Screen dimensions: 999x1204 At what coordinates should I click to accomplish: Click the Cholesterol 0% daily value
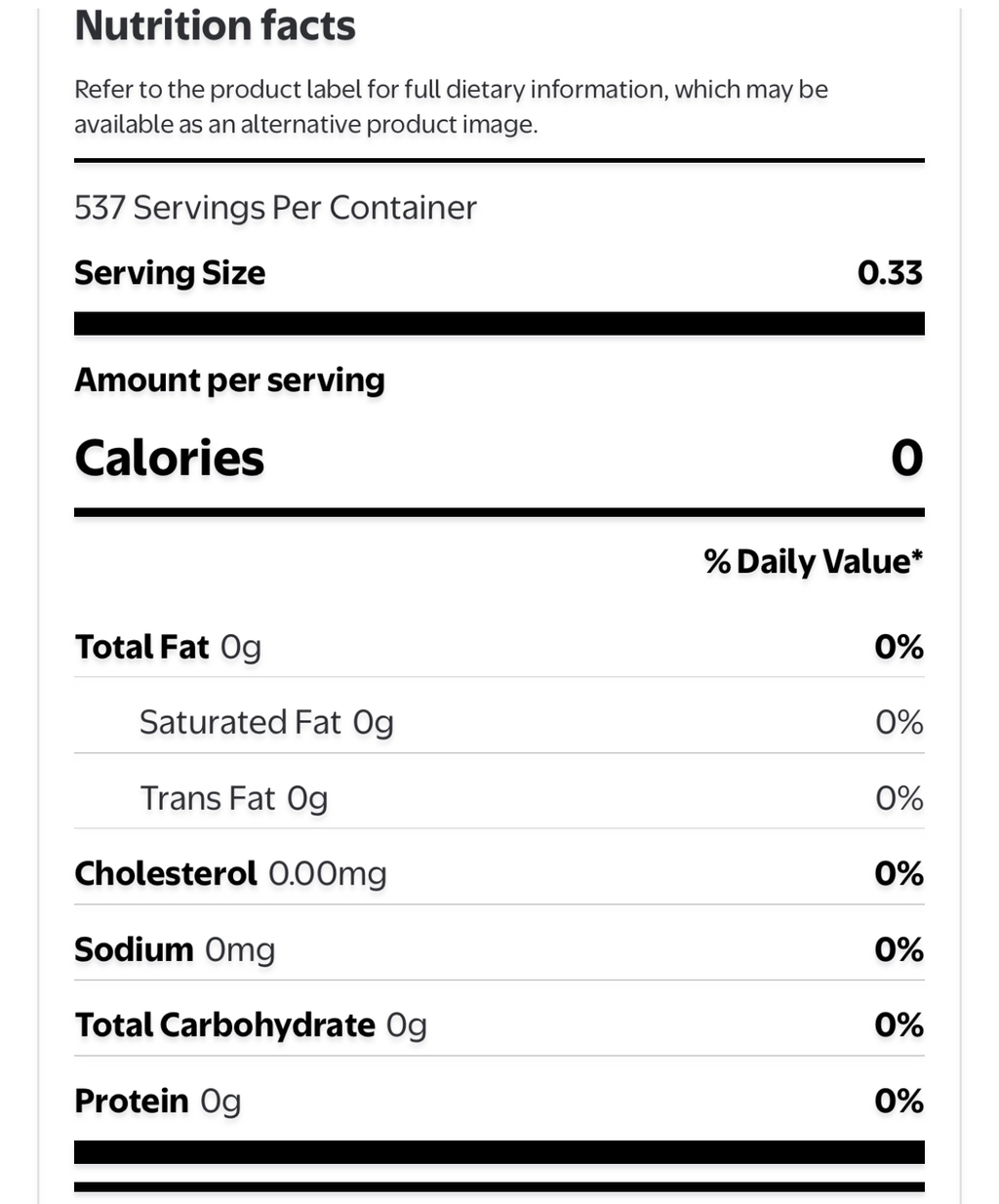coord(899,874)
